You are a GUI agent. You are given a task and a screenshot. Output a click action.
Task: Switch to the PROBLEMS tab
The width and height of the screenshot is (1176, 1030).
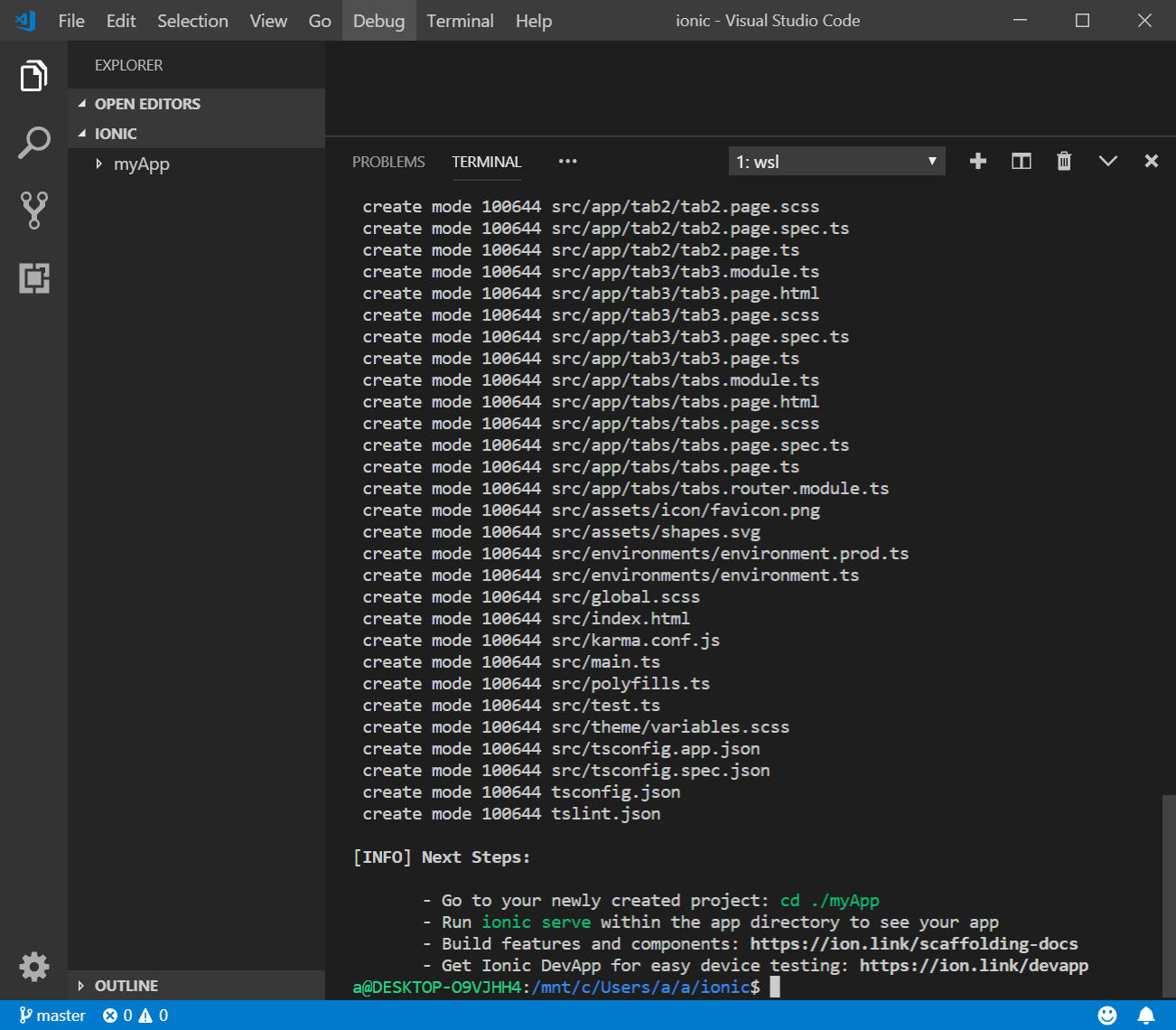(388, 162)
